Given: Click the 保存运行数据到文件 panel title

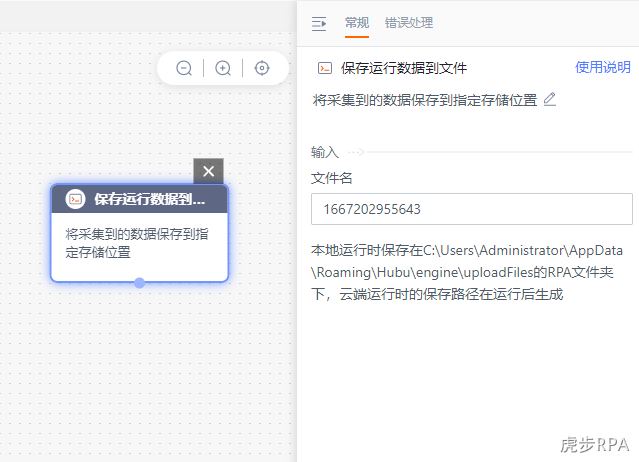Looking at the screenshot, I should pyautogui.click(x=404, y=68).
